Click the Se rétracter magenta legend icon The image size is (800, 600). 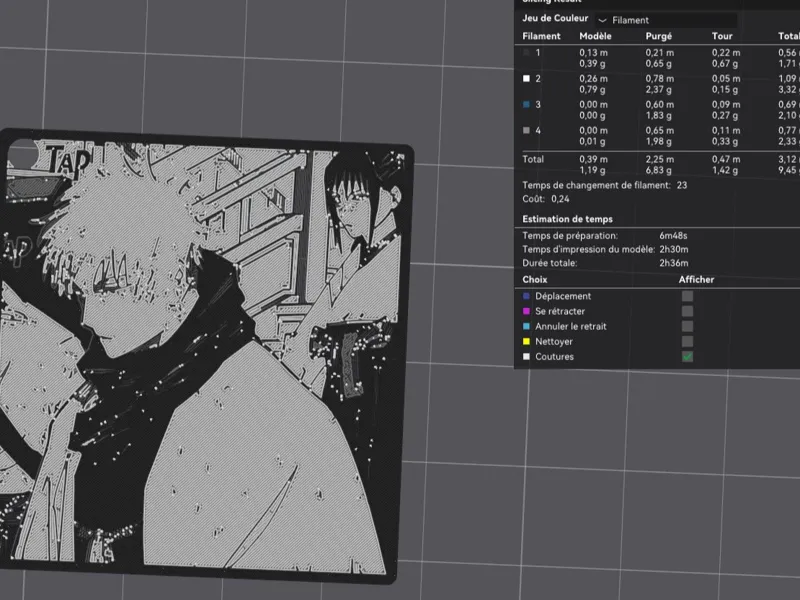click(x=527, y=311)
